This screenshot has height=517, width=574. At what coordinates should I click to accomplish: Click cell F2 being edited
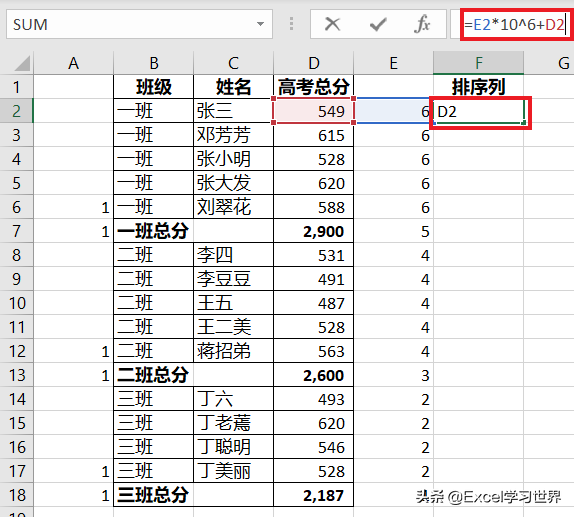[x=479, y=111]
